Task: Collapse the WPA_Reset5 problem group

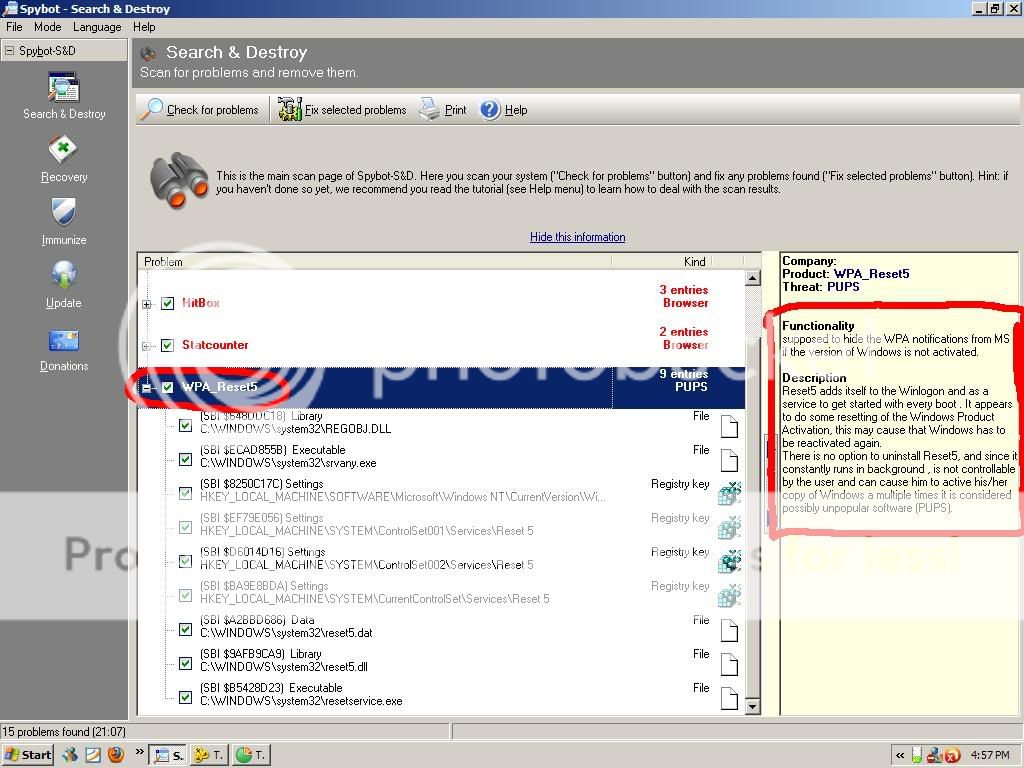Action: (x=147, y=388)
